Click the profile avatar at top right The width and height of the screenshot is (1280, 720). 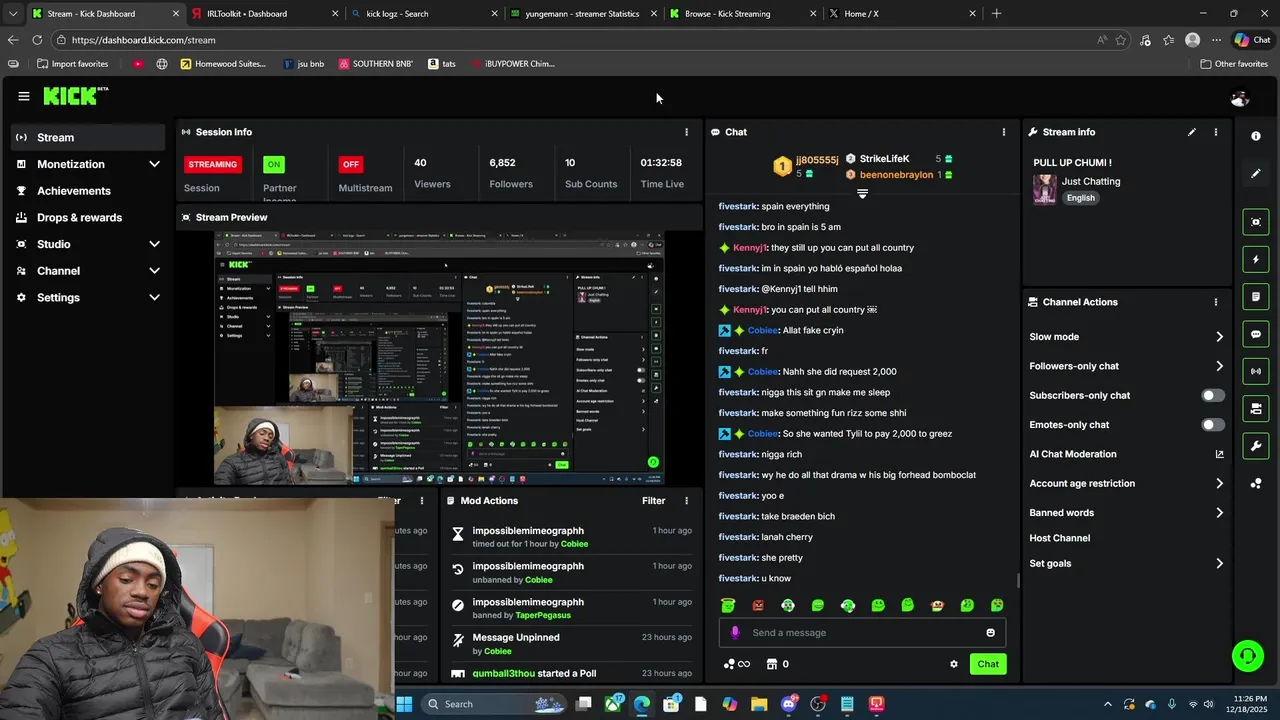tap(1240, 98)
